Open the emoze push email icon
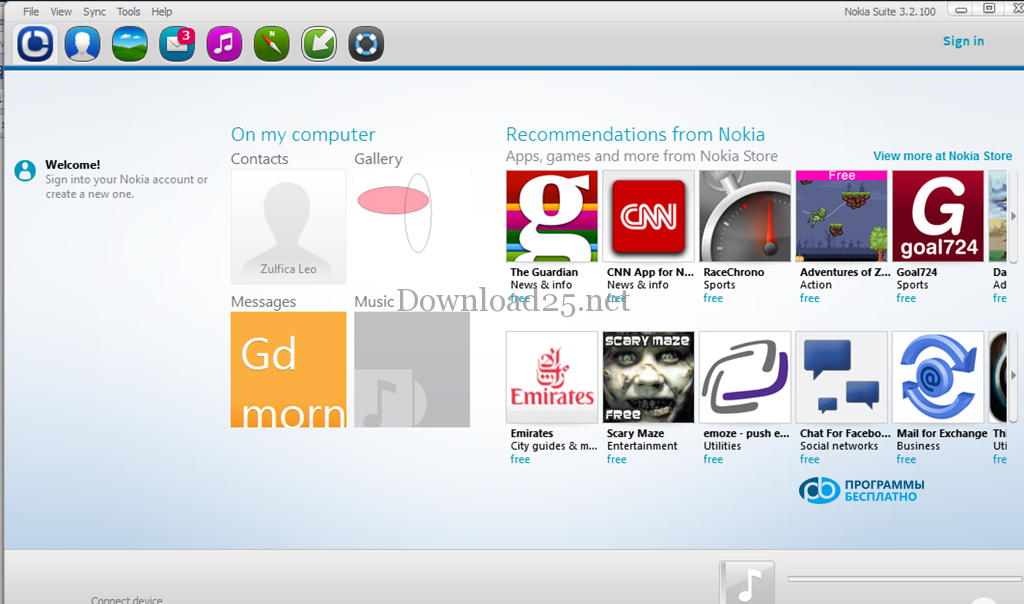This screenshot has width=1024, height=604. click(x=745, y=377)
